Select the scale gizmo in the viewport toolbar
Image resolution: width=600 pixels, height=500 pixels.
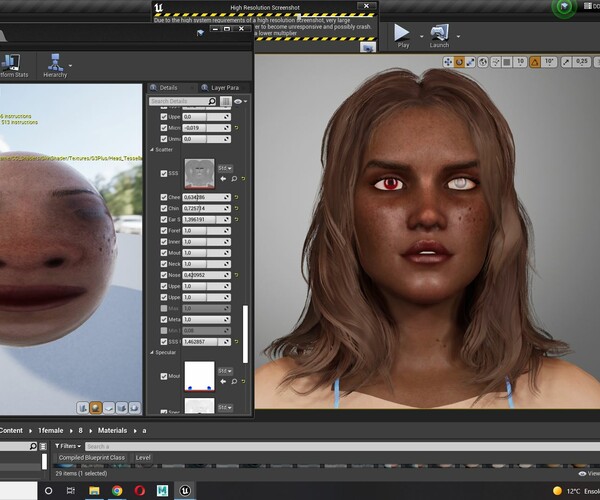(470, 62)
